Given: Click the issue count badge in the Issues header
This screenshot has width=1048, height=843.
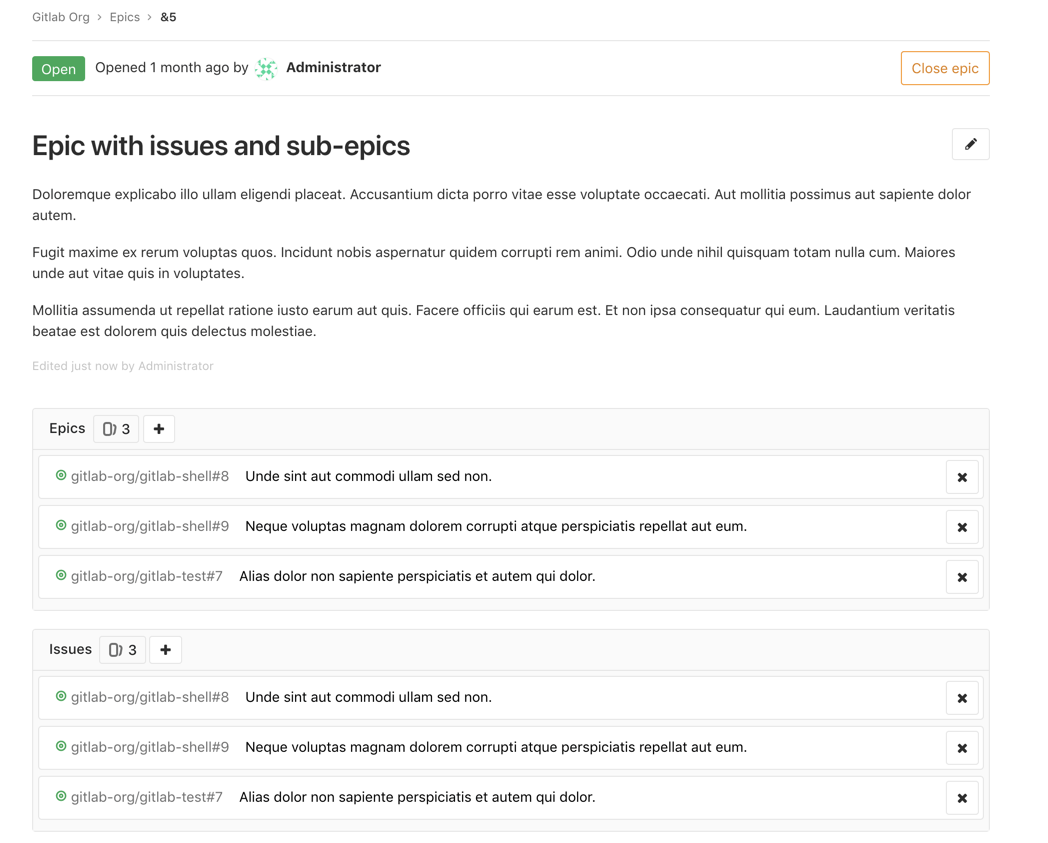Looking at the screenshot, I should coord(122,649).
